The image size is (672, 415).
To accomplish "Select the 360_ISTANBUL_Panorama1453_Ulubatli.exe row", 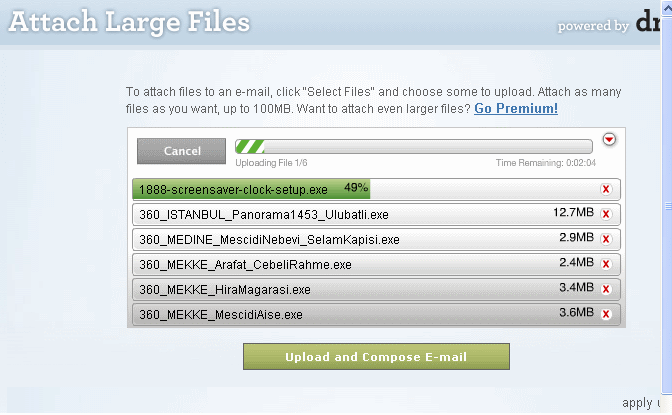I will pyautogui.click(x=300, y=214).
